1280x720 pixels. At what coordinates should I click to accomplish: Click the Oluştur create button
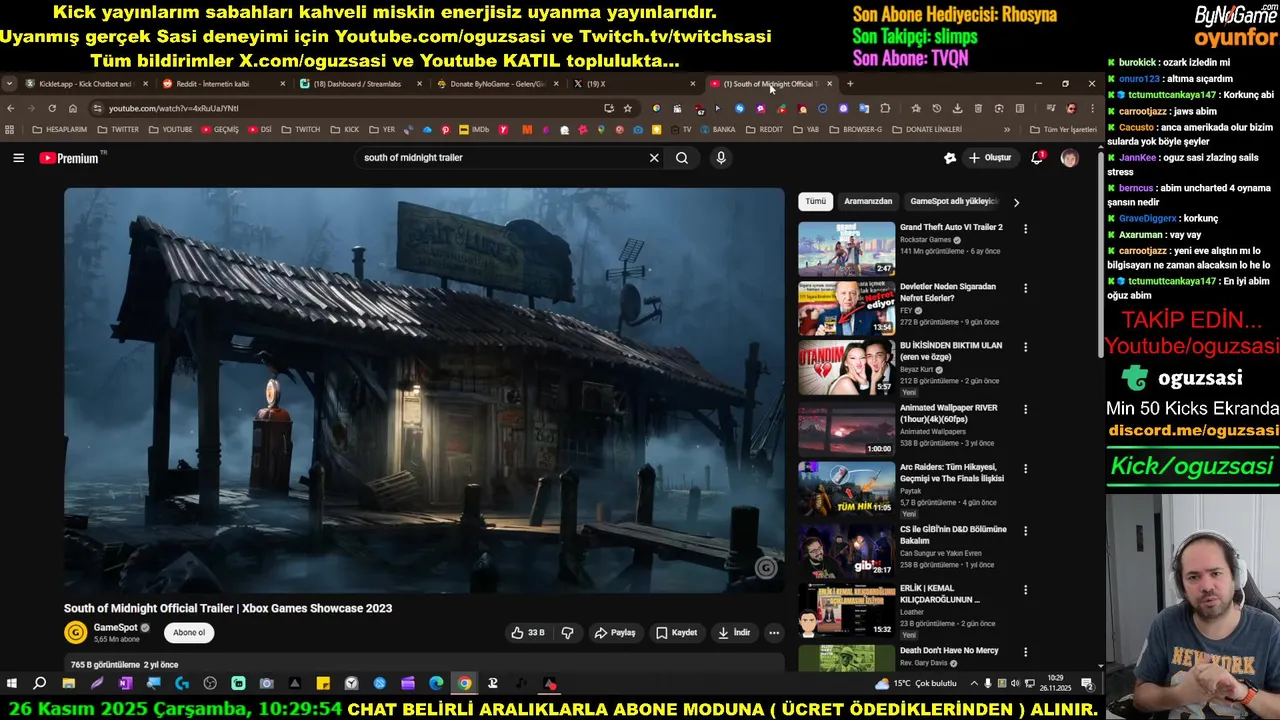click(990, 158)
